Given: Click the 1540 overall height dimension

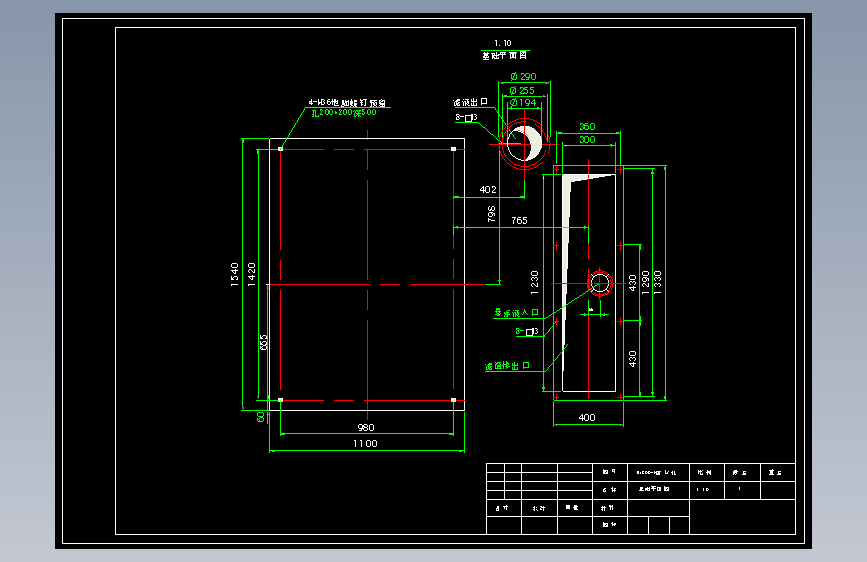Looking at the screenshot, I should click(234, 274).
